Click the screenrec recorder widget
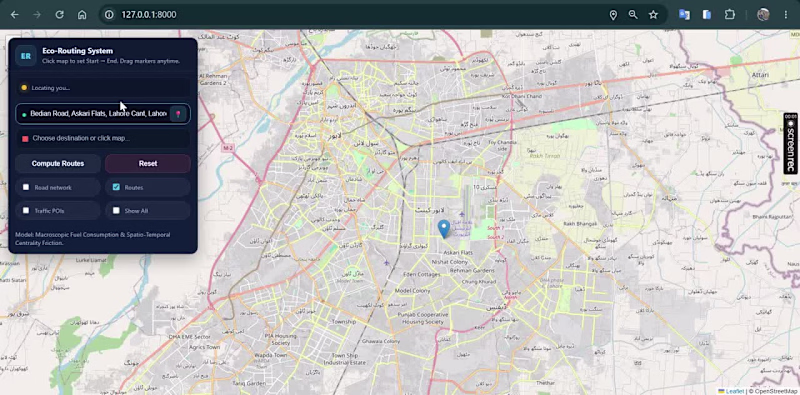800x395 pixels. pyautogui.click(x=790, y=143)
